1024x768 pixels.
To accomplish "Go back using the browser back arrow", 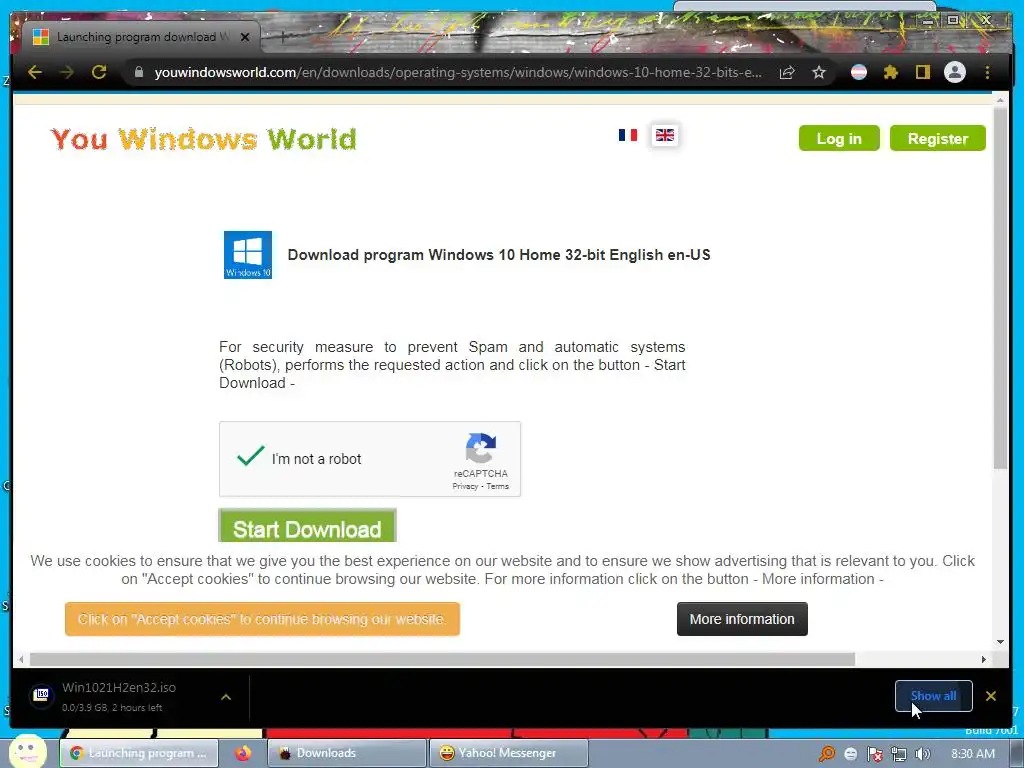I will pos(35,72).
